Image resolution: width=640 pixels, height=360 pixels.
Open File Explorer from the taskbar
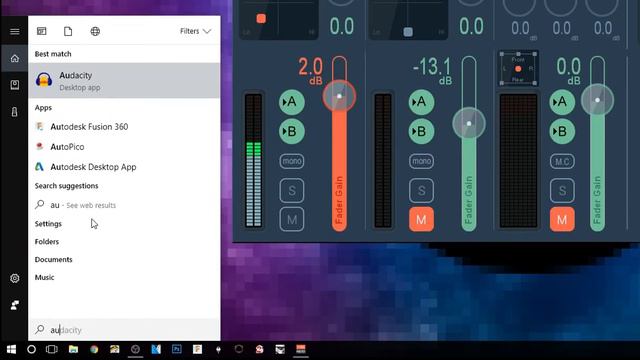point(73,349)
